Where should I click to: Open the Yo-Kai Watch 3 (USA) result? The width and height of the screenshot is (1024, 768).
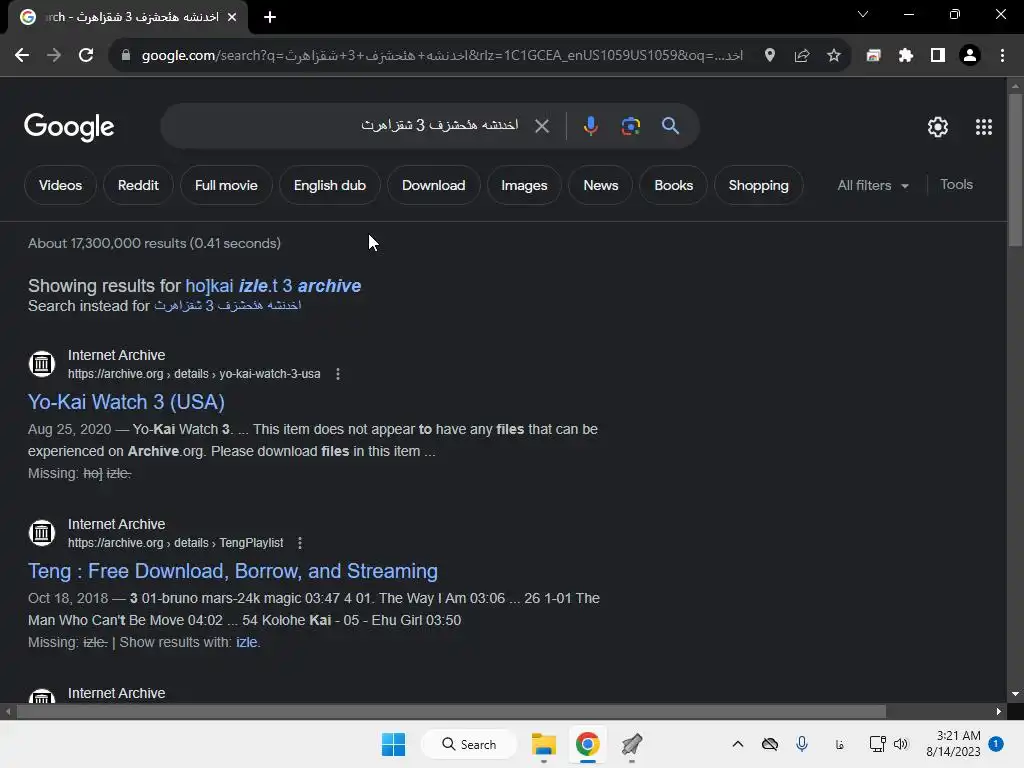[x=126, y=402]
